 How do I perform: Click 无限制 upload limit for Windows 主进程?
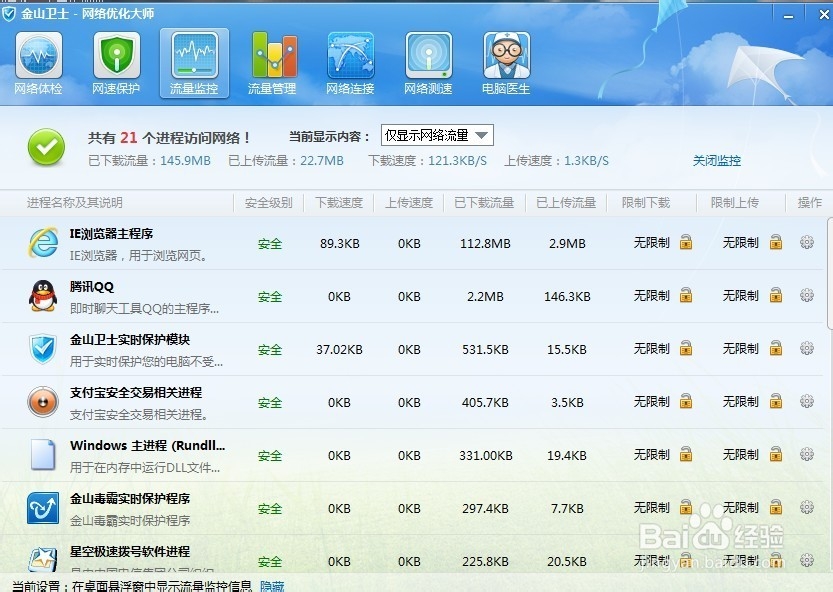(741, 455)
